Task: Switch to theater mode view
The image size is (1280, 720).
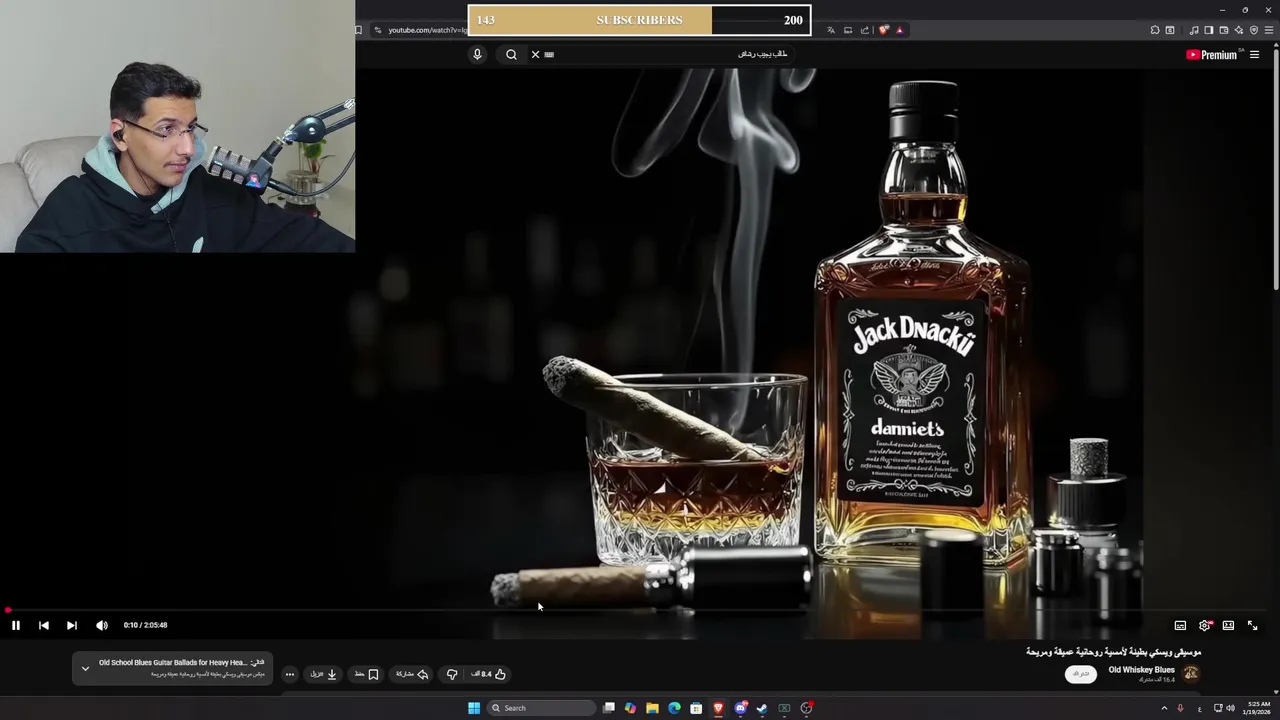Action: coord(1228,625)
